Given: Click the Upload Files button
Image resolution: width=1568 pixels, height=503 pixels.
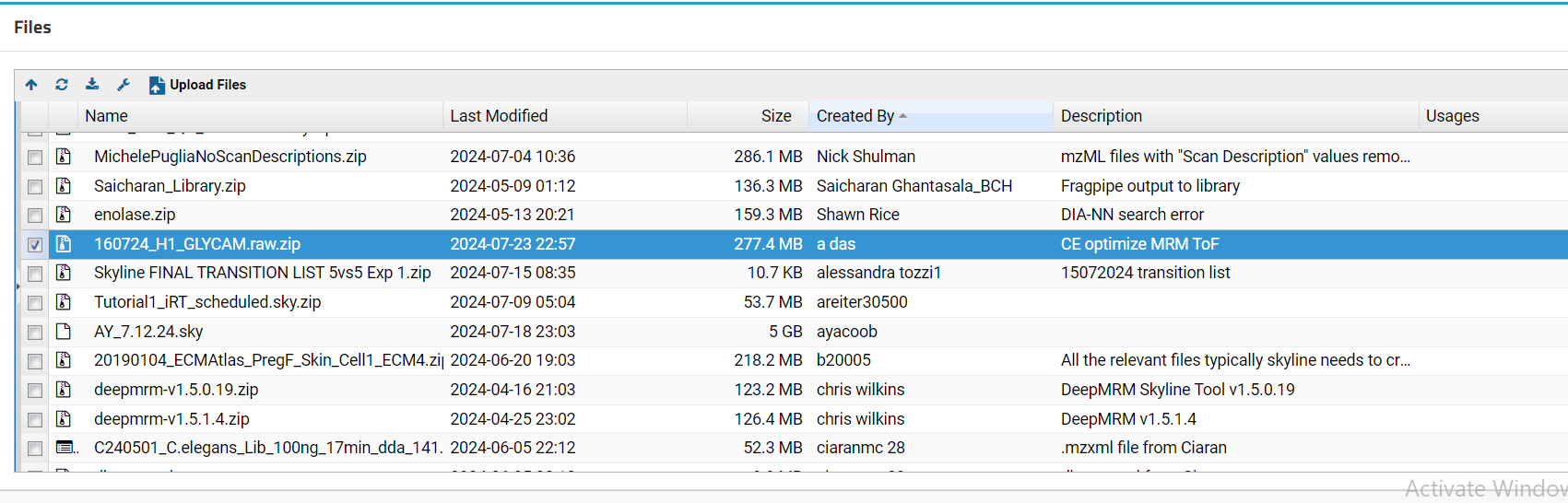Looking at the screenshot, I should [x=198, y=85].
